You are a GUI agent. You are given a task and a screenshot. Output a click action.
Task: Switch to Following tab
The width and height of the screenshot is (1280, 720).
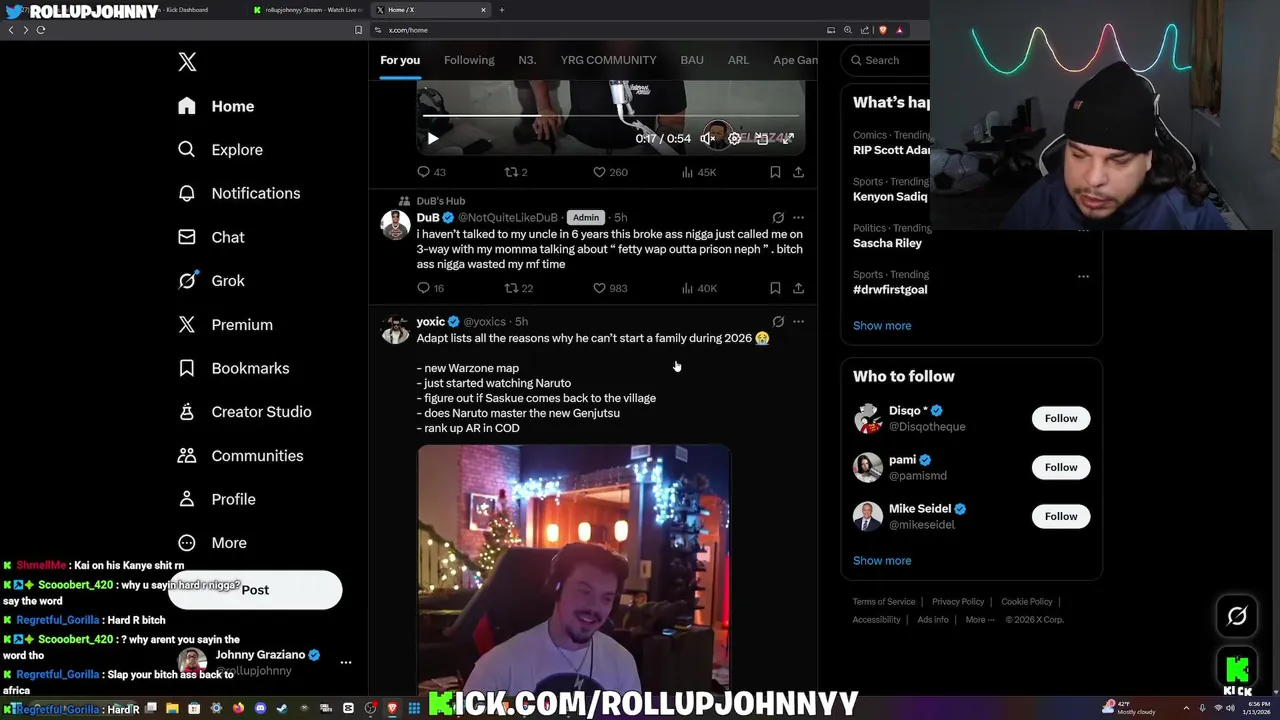[x=469, y=60]
